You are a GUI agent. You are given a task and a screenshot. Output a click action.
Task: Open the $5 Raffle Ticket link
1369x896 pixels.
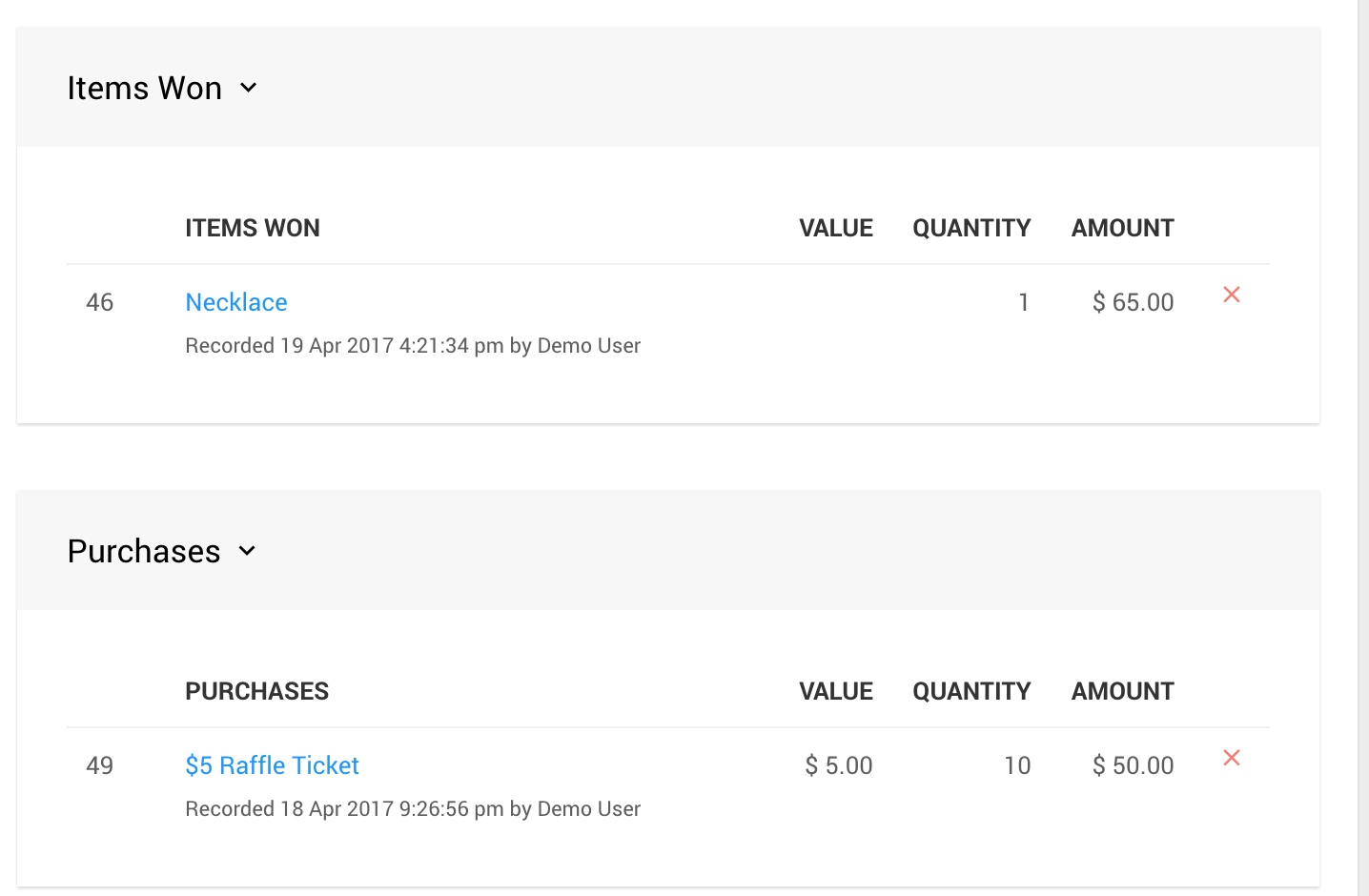(272, 765)
